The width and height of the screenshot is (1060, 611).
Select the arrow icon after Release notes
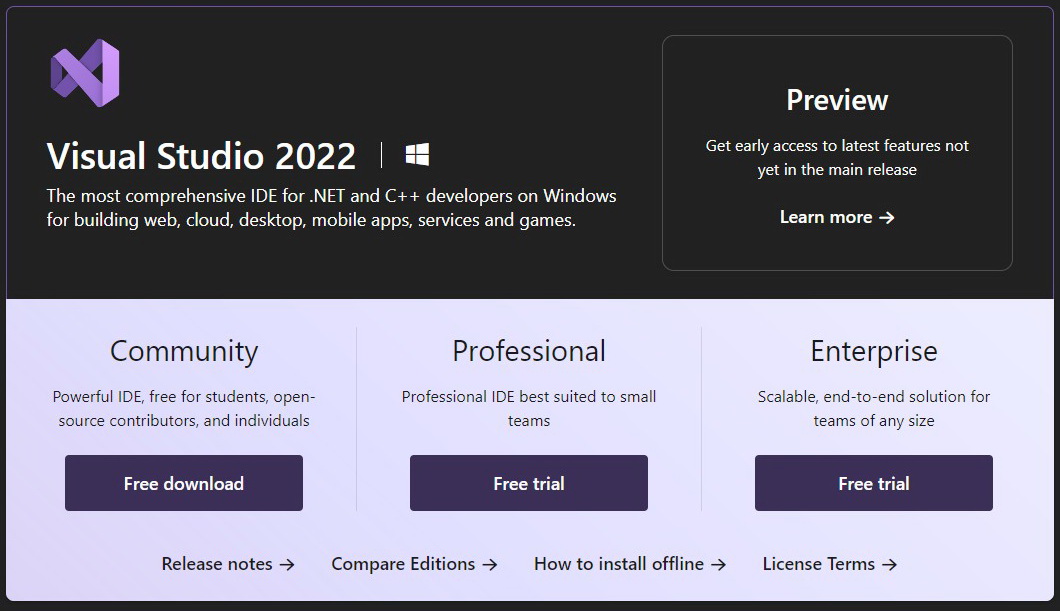(290, 563)
